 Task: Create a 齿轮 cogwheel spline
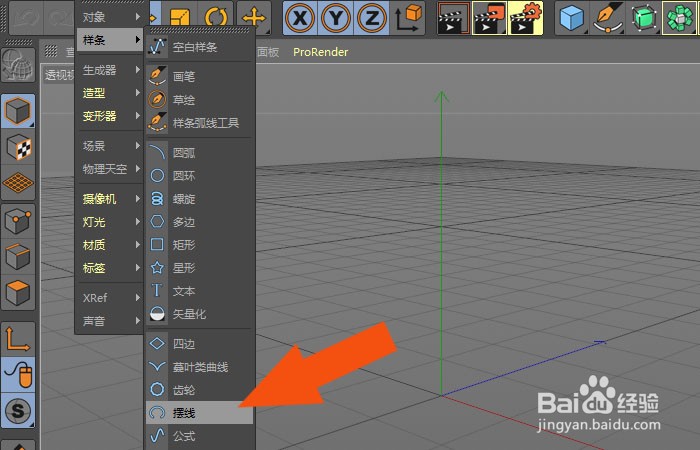tap(200, 390)
